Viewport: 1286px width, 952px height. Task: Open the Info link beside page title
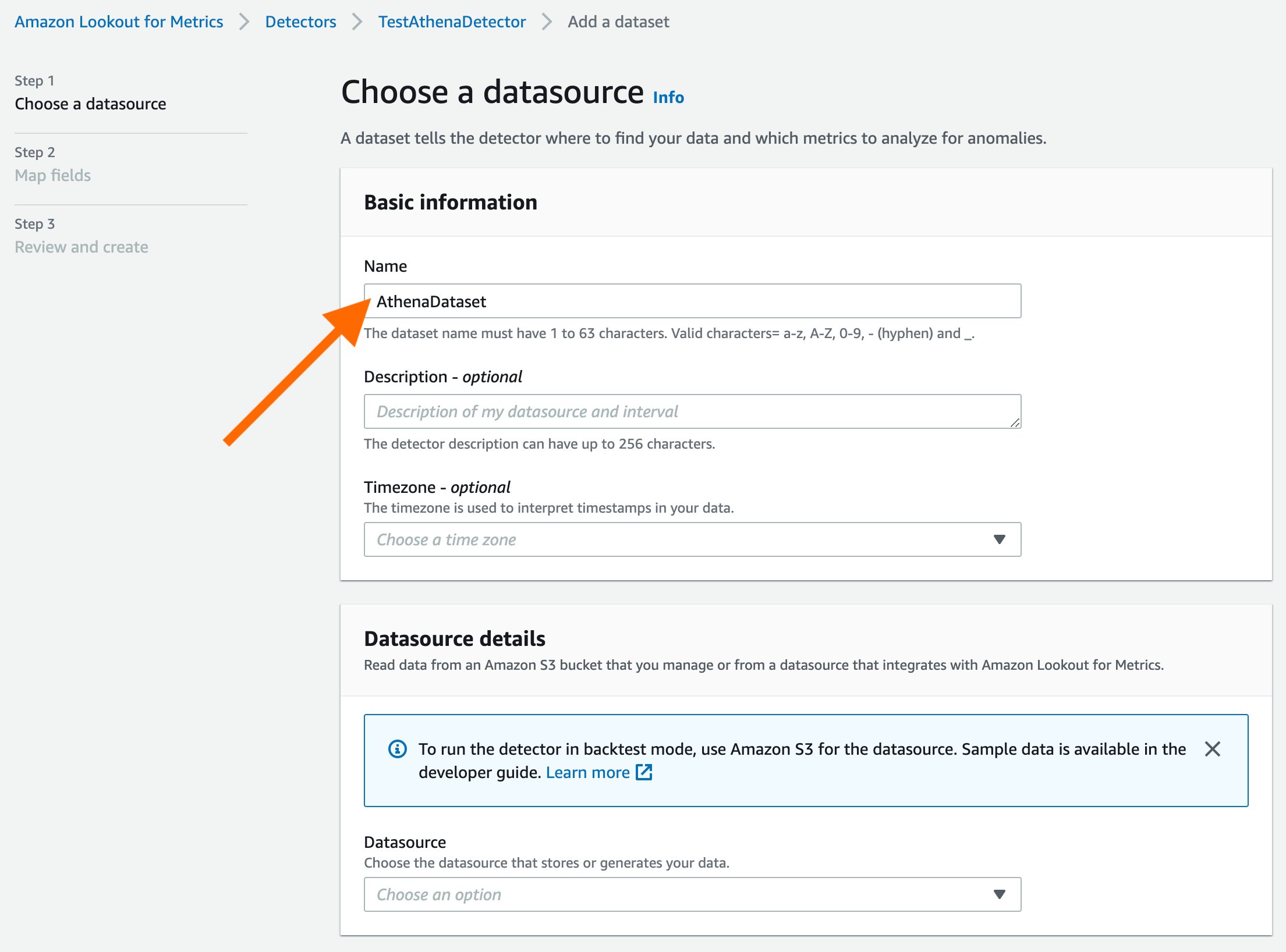click(668, 97)
